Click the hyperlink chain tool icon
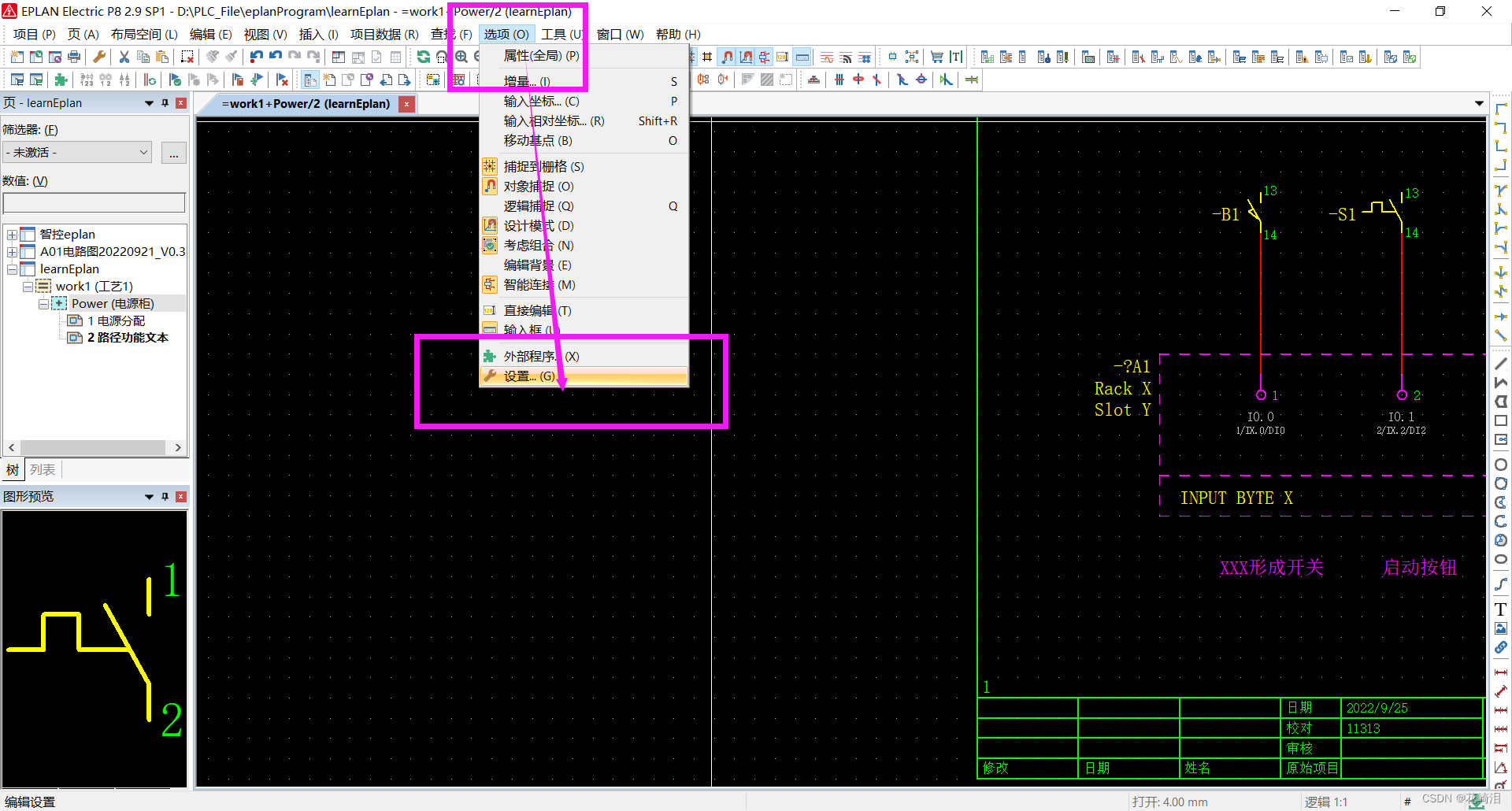Screen dimensions: 1512x811 (x=1501, y=647)
